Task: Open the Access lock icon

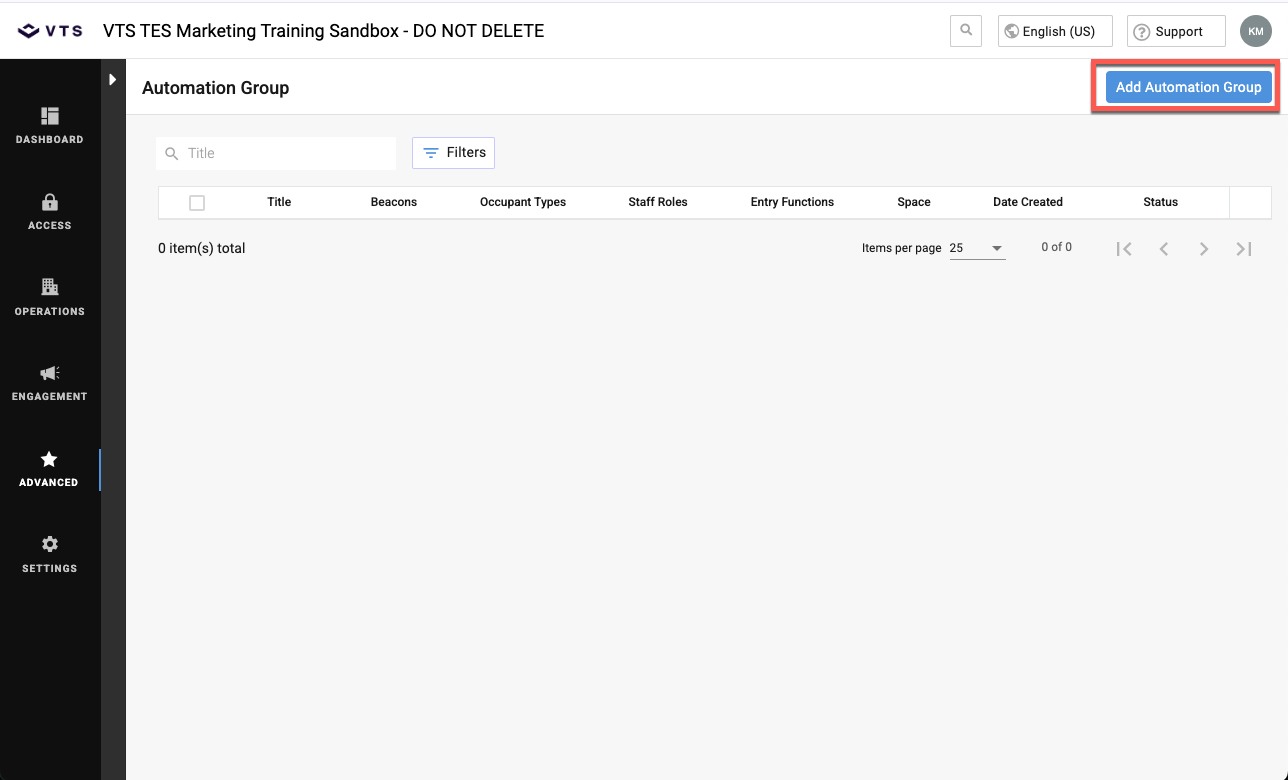Action: point(50,203)
